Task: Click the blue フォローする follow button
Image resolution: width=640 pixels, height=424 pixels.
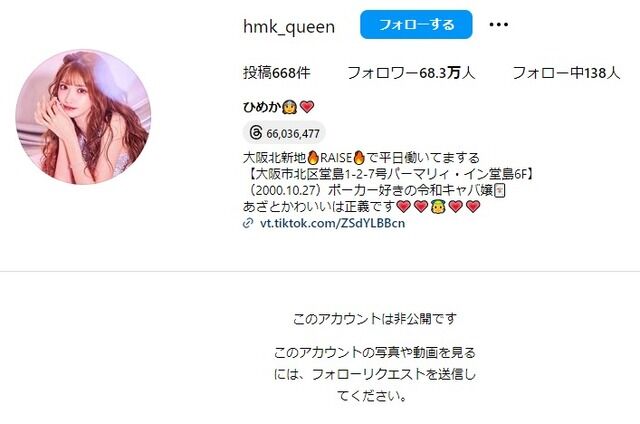Action: 416,25
